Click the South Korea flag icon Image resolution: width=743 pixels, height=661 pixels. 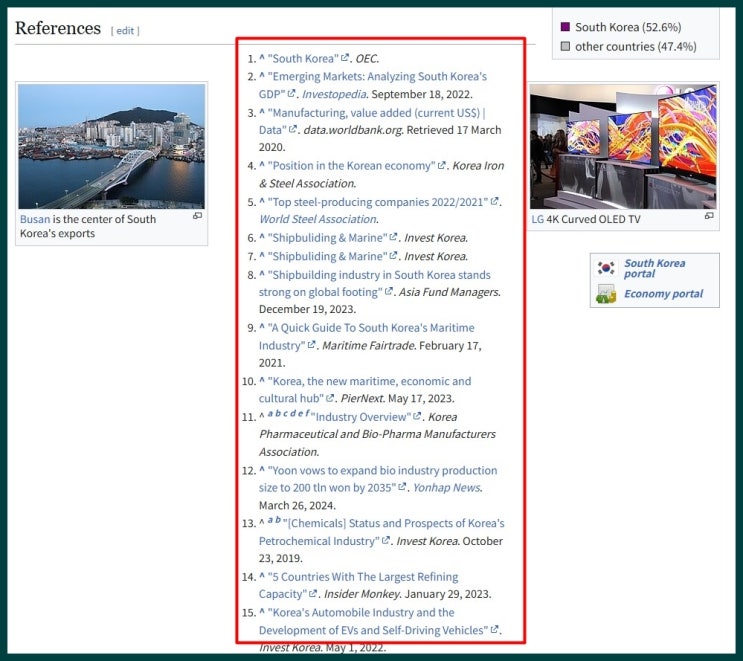coord(606,268)
